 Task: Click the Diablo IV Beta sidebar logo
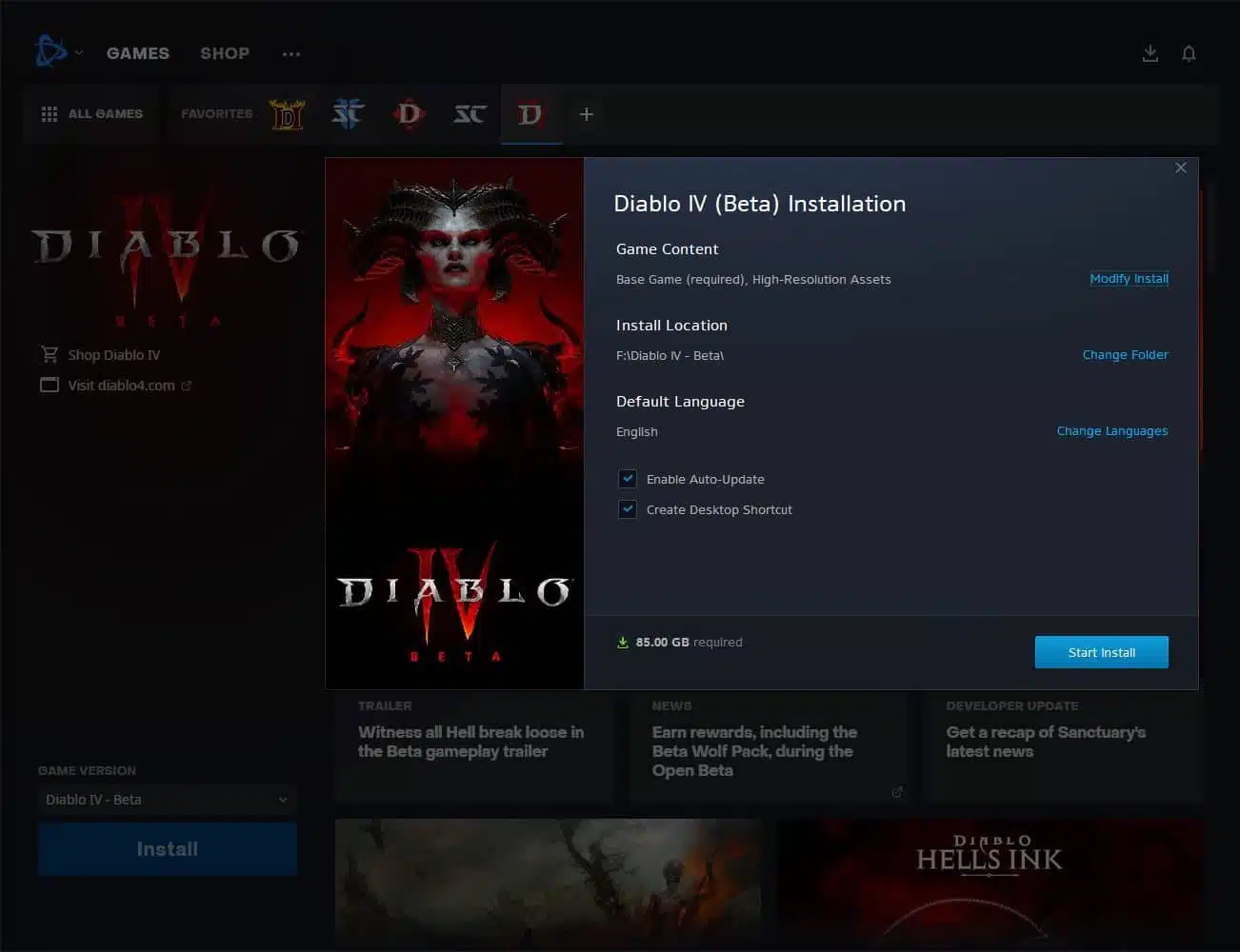tap(168, 257)
